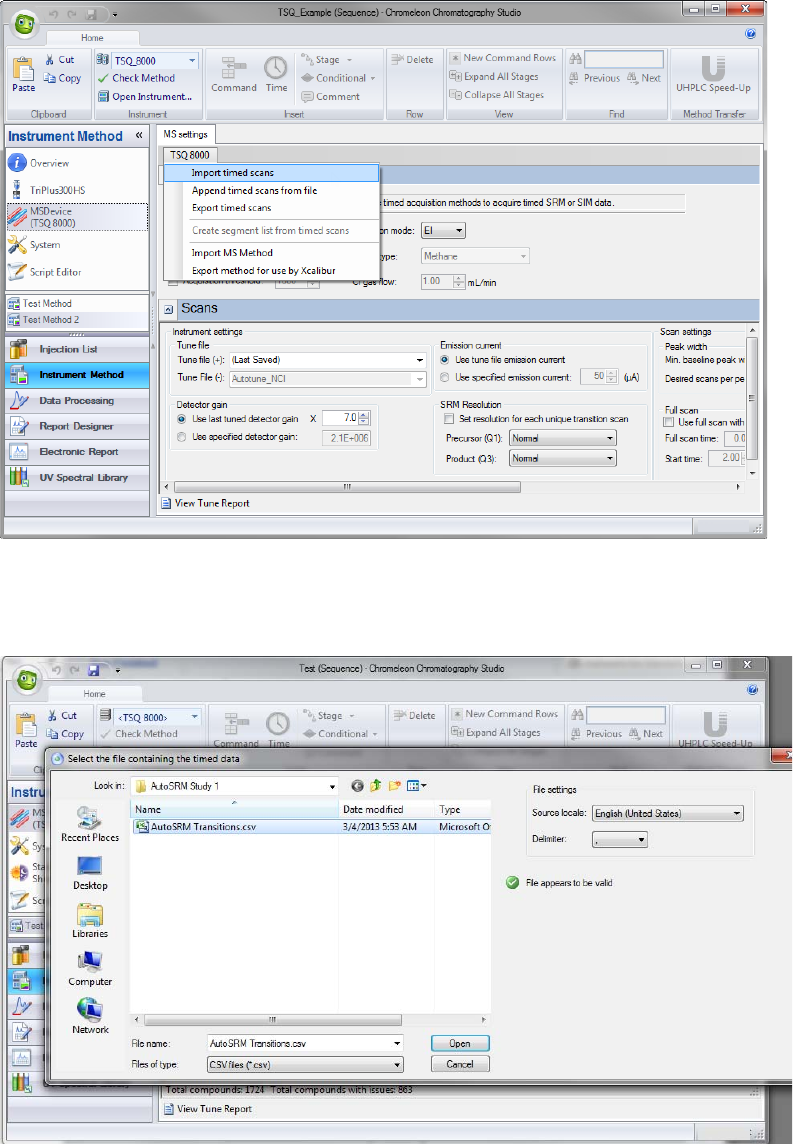Click UHPLC Speed-Up in top window
Image resolution: width=793 pixels, height=1144 pixels.
(713, 74)
